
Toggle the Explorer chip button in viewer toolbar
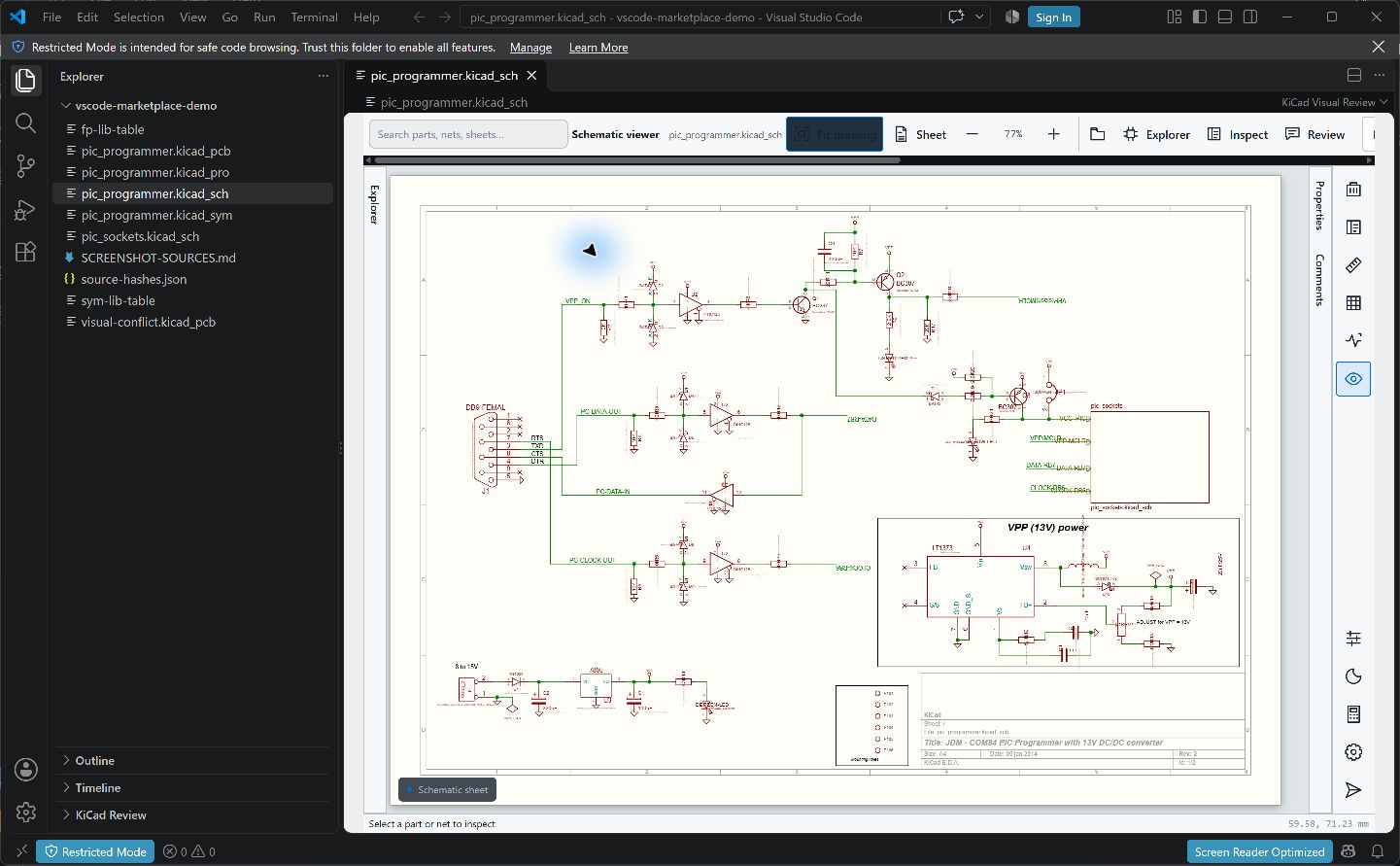pyautogui.click(x=1156, y=134)
